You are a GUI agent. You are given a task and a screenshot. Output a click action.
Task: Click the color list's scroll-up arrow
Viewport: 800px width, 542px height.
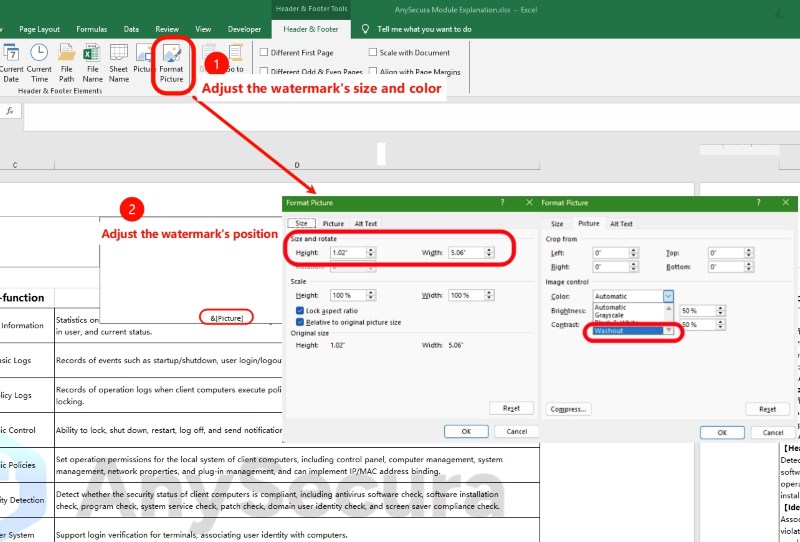(x=668, y=308)
